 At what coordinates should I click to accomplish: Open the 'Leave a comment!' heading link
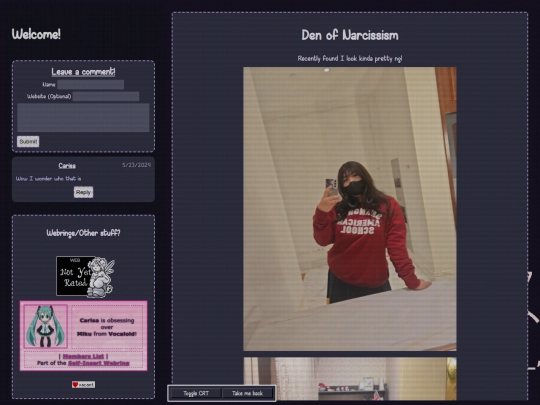click(83, 72)
